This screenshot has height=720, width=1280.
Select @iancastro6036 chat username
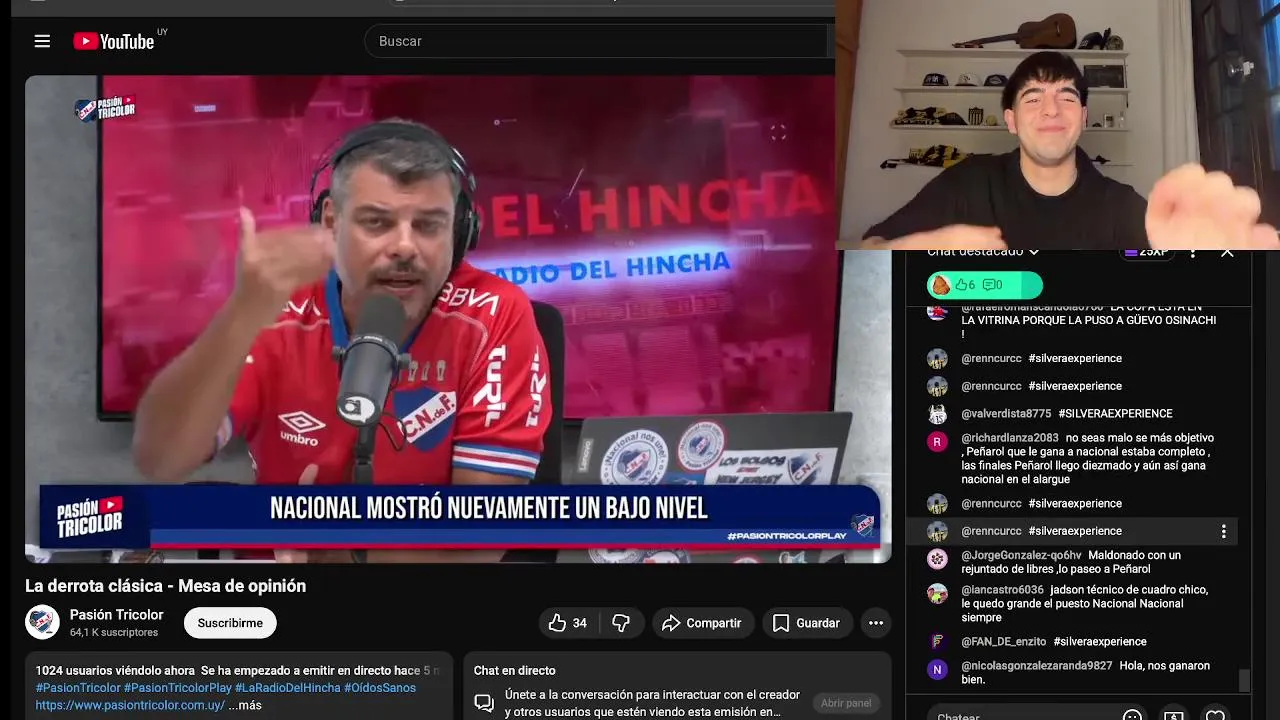click(1002, 590)
